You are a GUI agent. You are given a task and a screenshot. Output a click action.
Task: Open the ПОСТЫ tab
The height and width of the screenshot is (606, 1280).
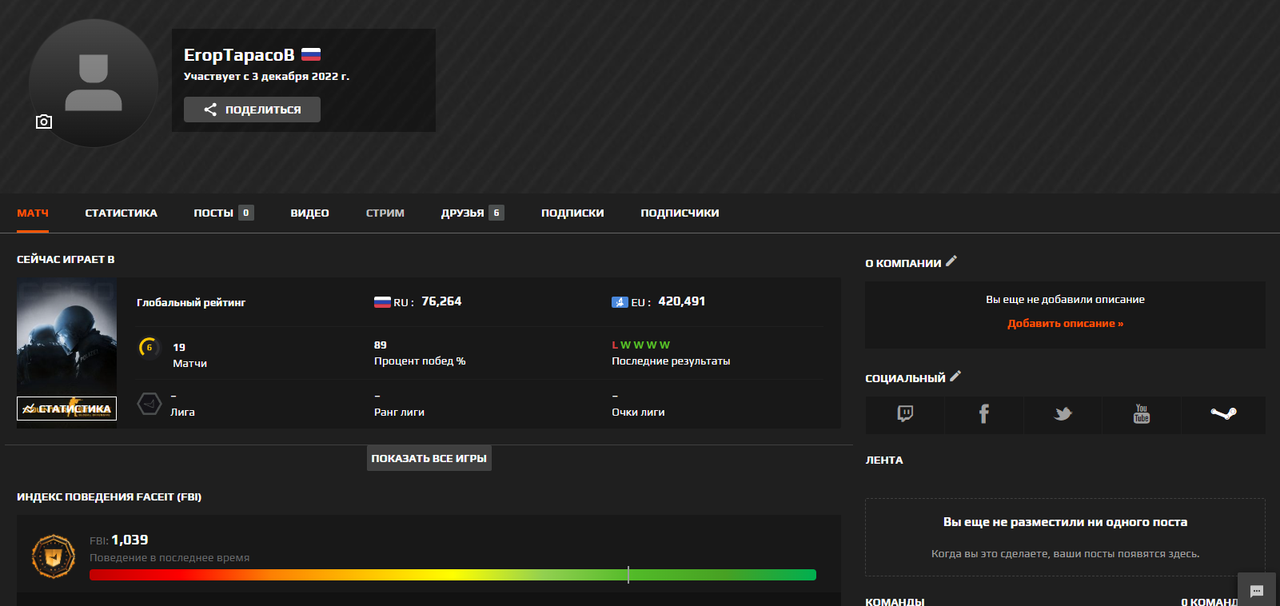tap(224, 213)
